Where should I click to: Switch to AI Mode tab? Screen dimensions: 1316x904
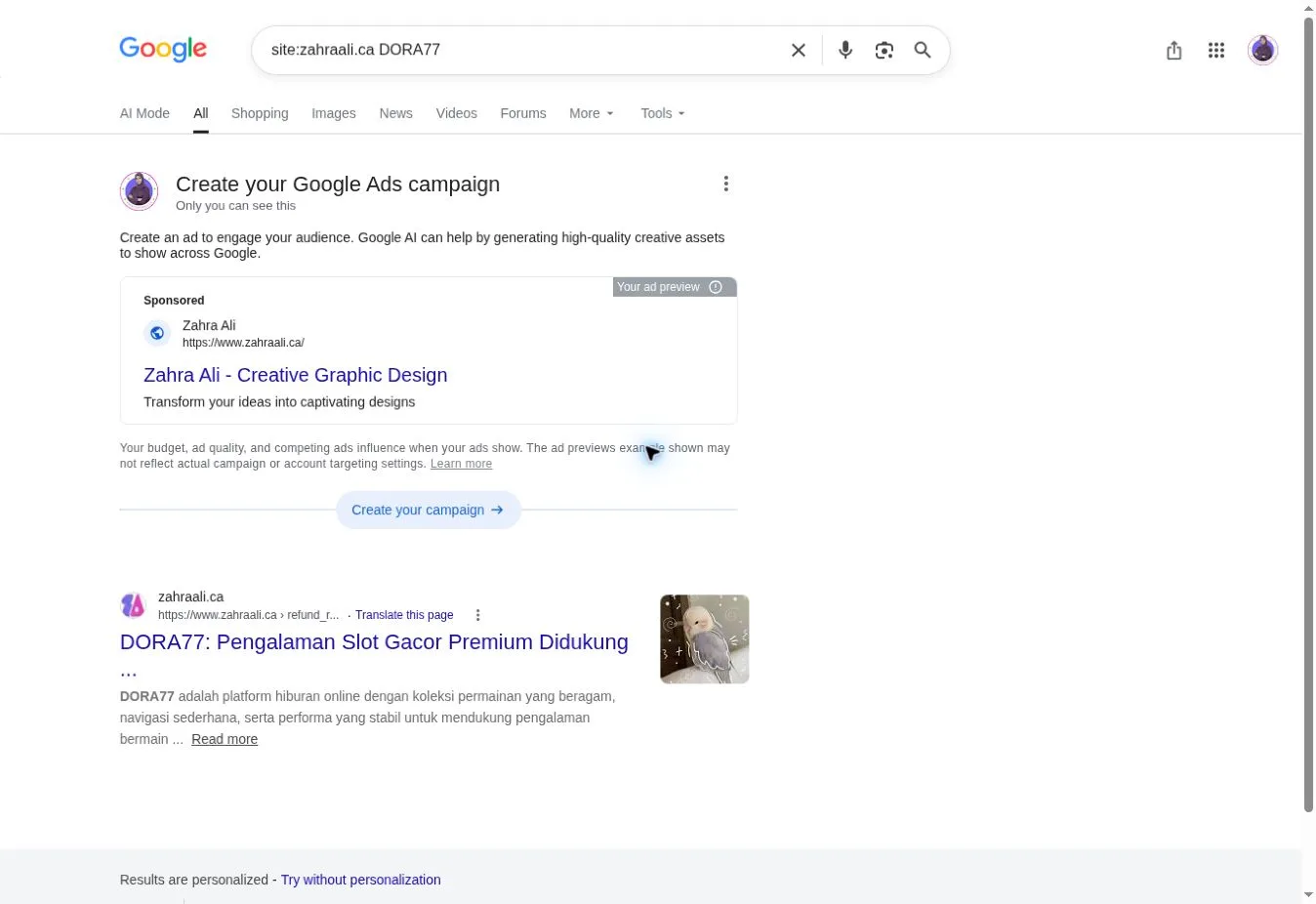point(144,113)
